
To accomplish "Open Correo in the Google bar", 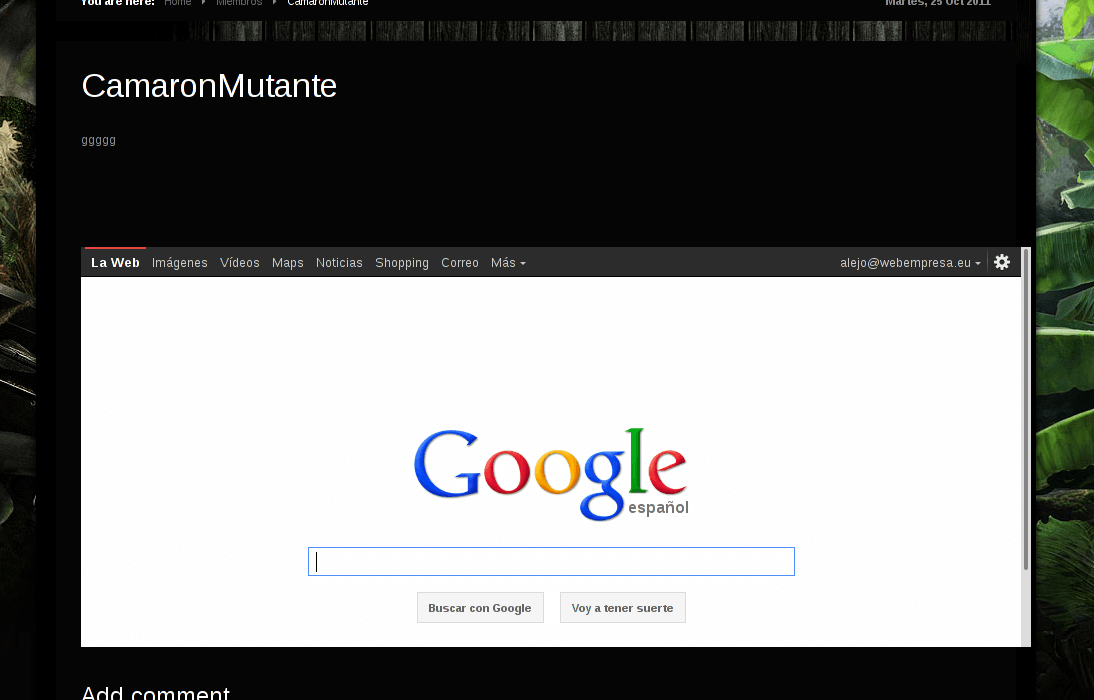I will click(x=460, y=263).
